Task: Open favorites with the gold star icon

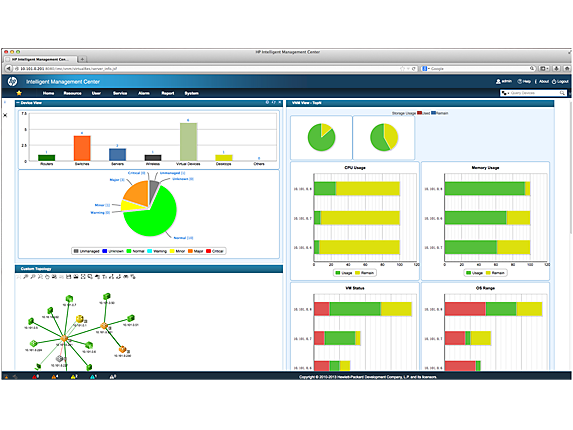Action: click(19, 93)
